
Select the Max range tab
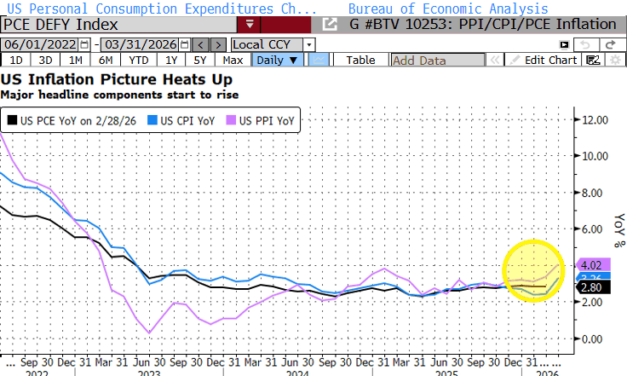[x=233, y=60]
